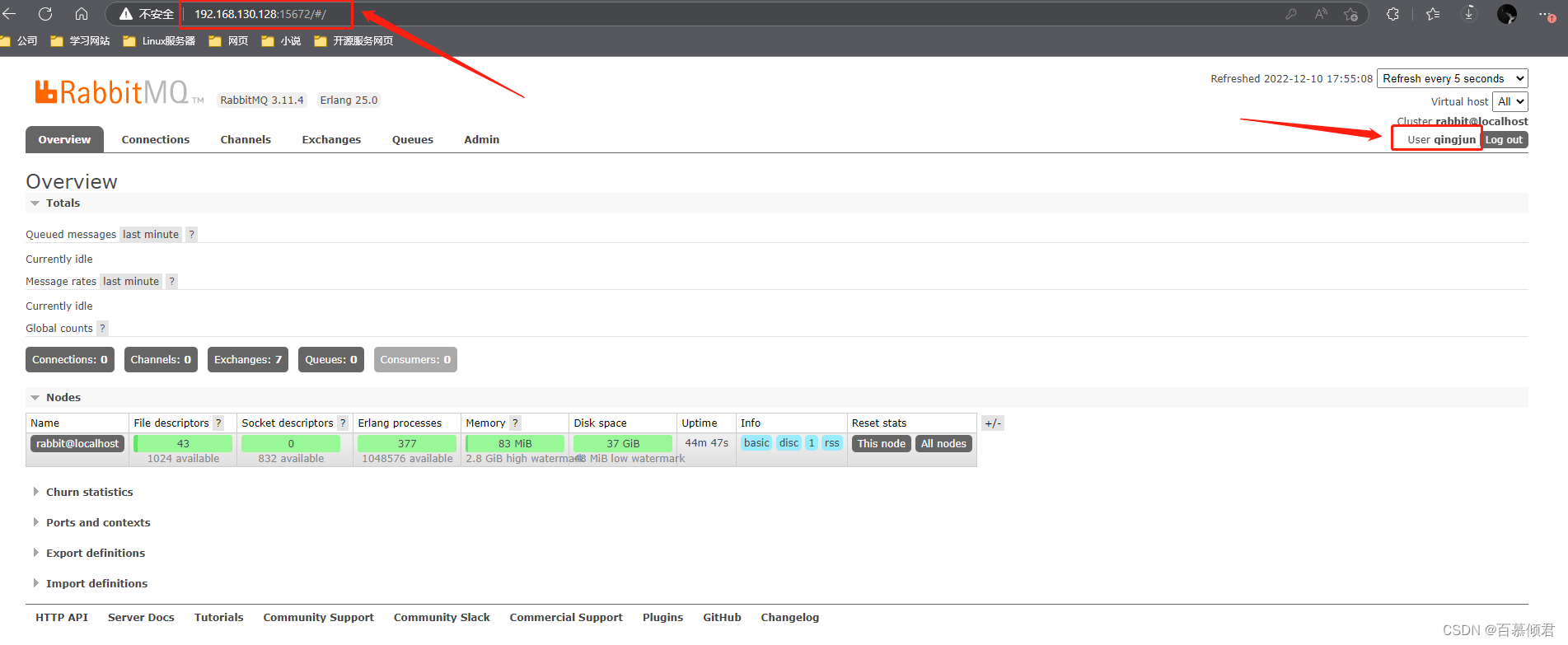Add this page to favorites star icon
The width and height of the screenshot is (1568, 645).
[x=1351, y=14]
